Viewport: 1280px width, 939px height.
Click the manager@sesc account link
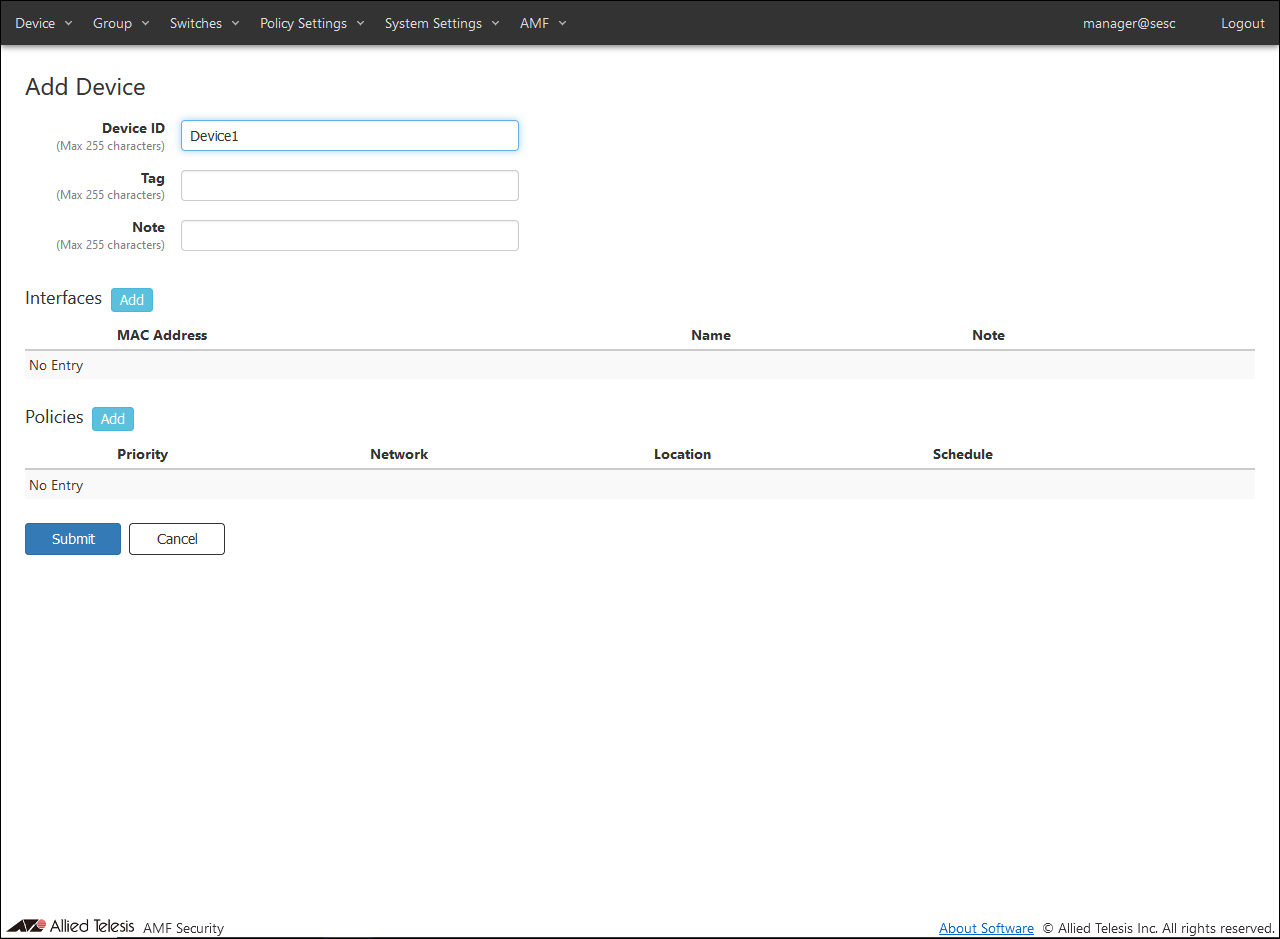click(x=1129, y=23)
